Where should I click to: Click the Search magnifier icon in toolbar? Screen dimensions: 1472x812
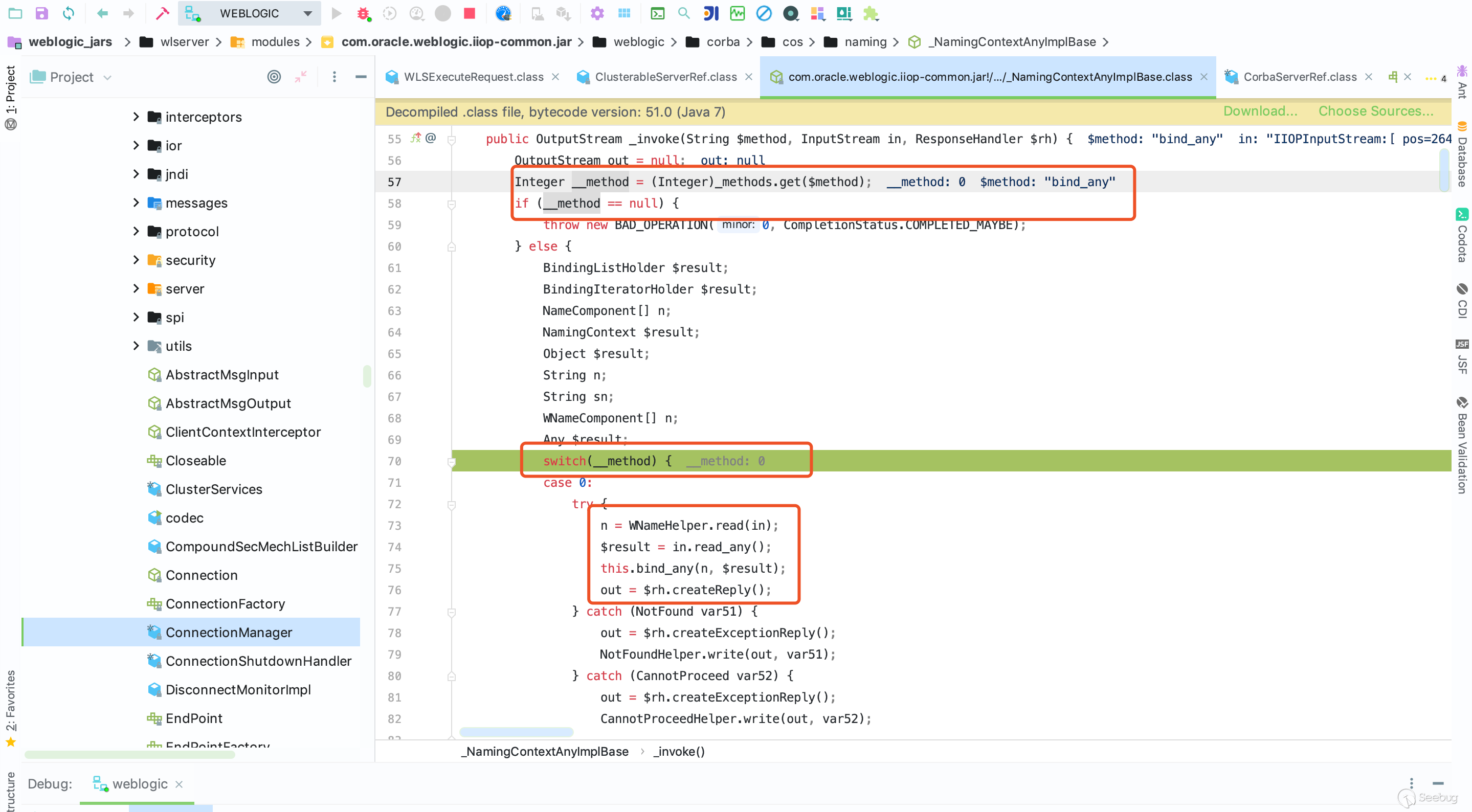tap(683, 13)
